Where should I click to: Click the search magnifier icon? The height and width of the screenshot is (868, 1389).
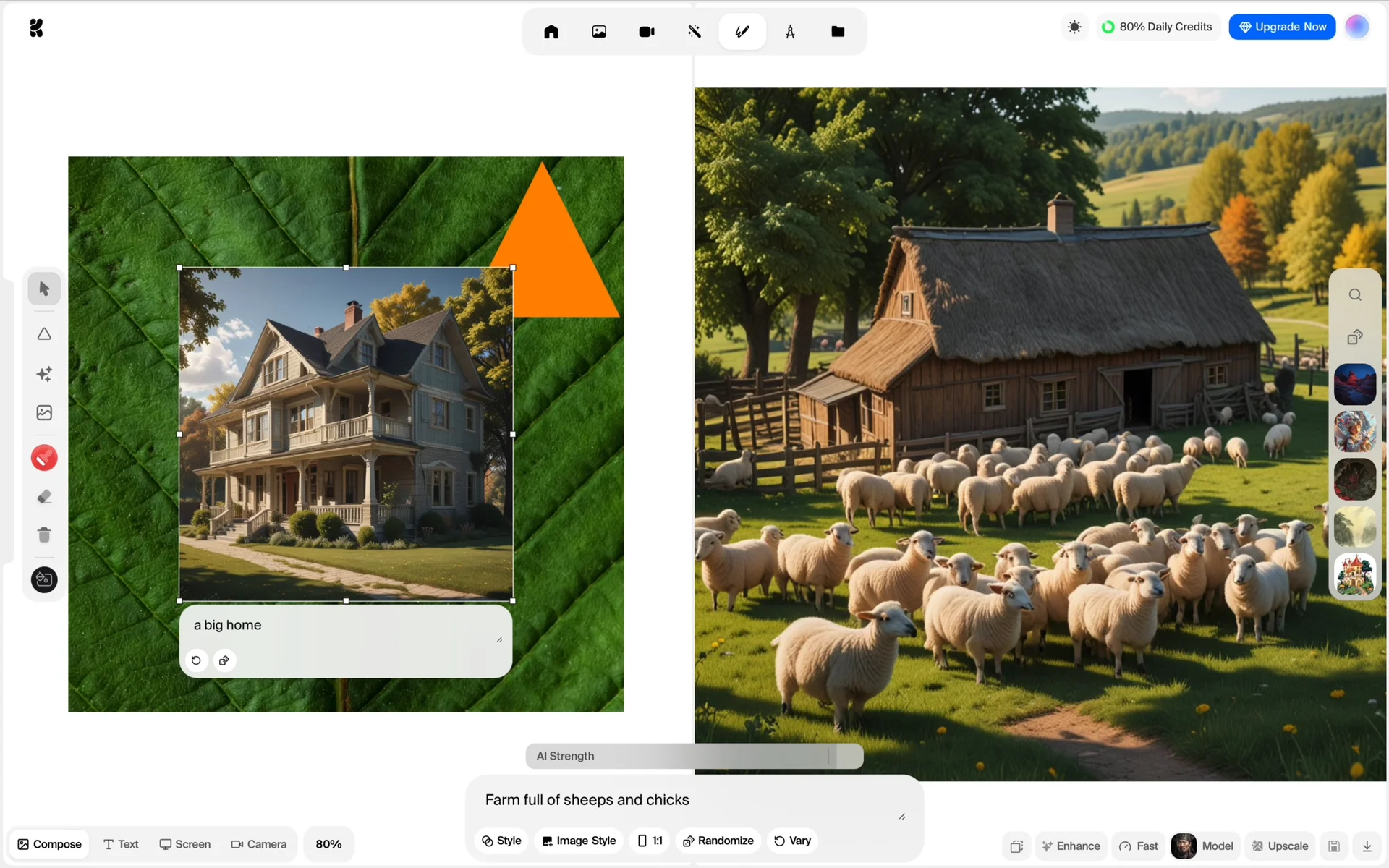(1355, 295)
